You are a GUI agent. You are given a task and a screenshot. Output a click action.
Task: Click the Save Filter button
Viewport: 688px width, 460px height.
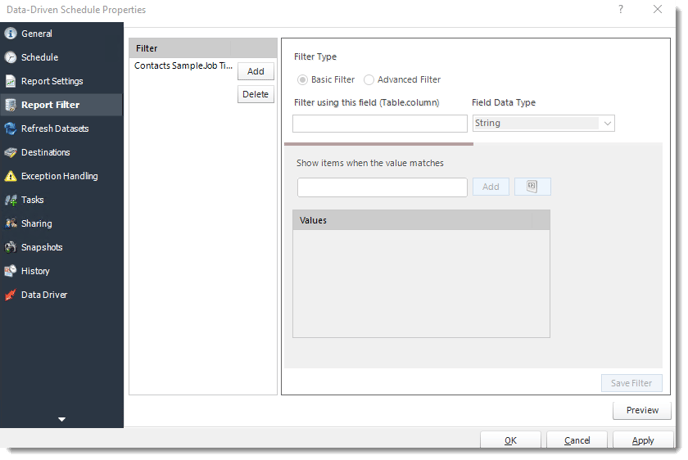pyautogui.click(x=631, y=383)
